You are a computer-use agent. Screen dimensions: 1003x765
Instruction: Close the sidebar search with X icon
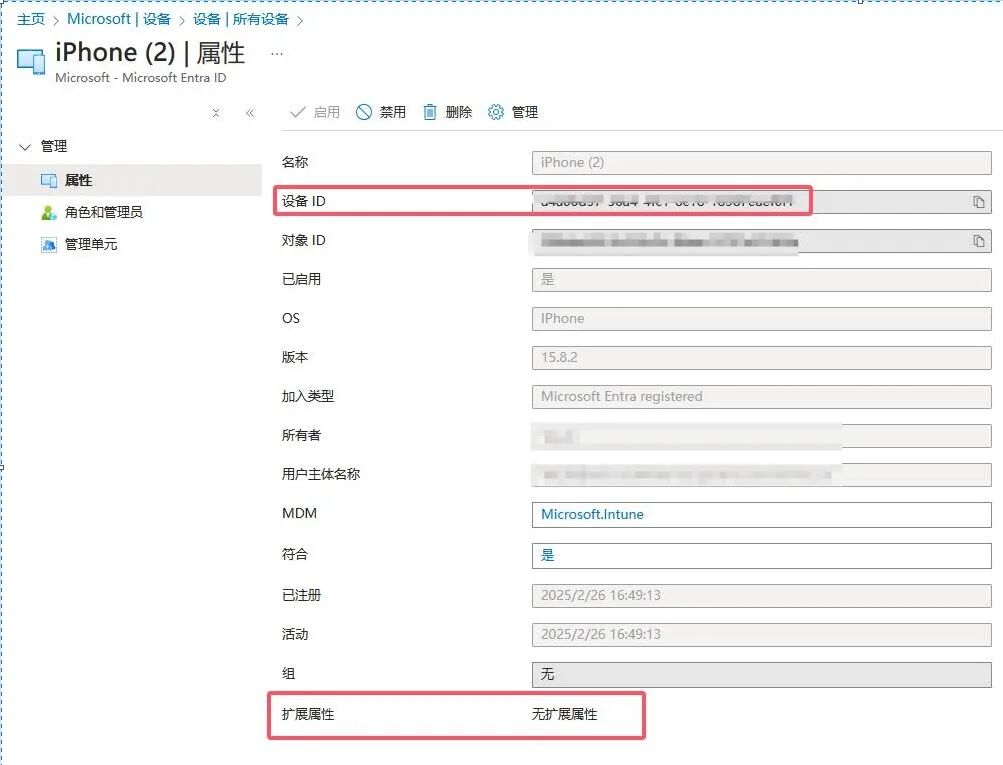pyautogui.click(x=216, y=113)
